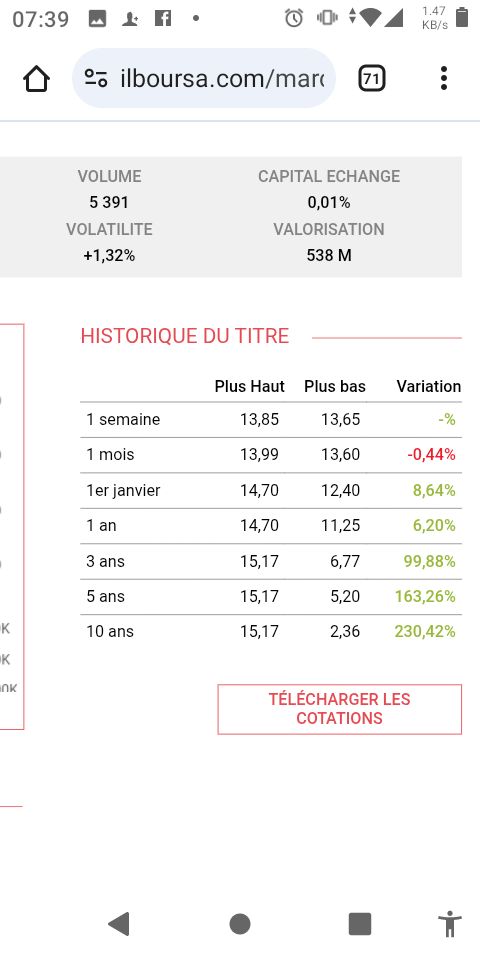This screenshot has width=480, height=960.
Task: Tap the image notification icon in status bar
Action: click(97, 18)
